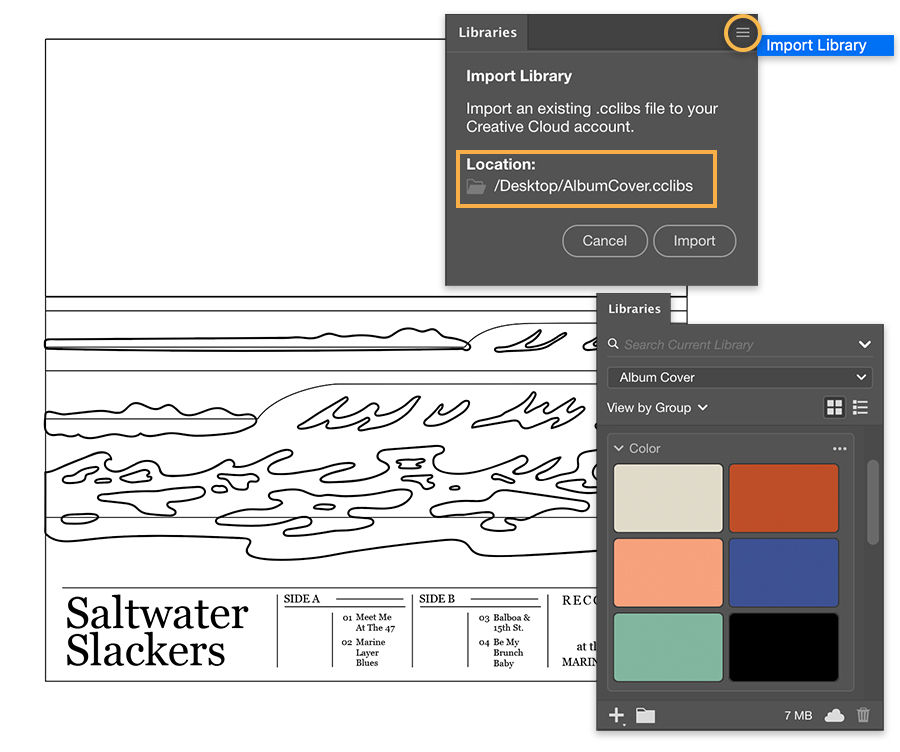Click the magnifying glass search icon
The width and height of the screenshot is (900, 752).
click(613, 344)
